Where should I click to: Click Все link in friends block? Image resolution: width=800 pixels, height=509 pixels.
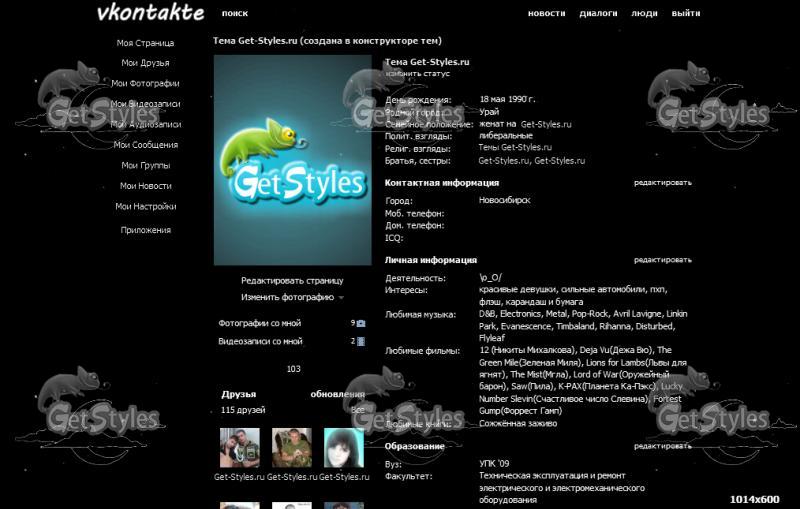358,410
